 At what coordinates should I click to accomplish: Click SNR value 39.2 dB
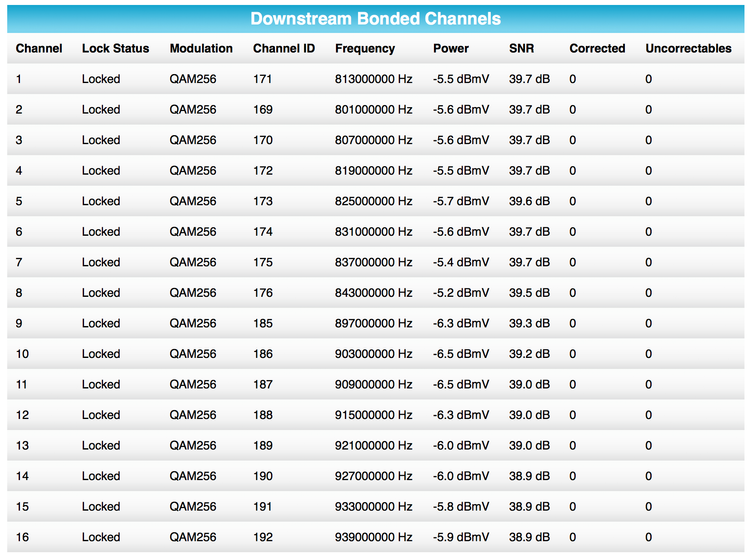pos(529,354)
